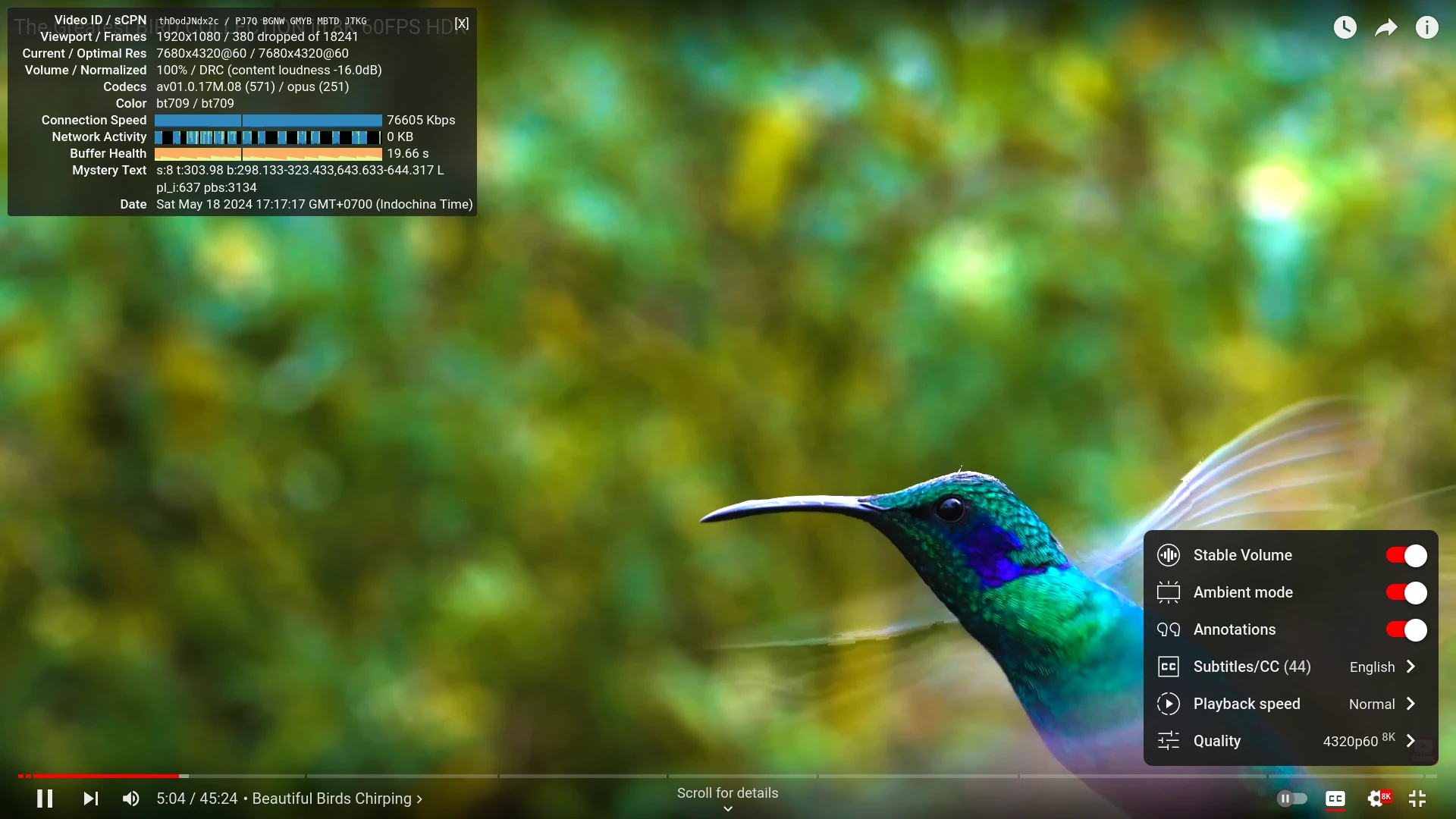Click the 19.66 s buffer value

coord(408,153)
